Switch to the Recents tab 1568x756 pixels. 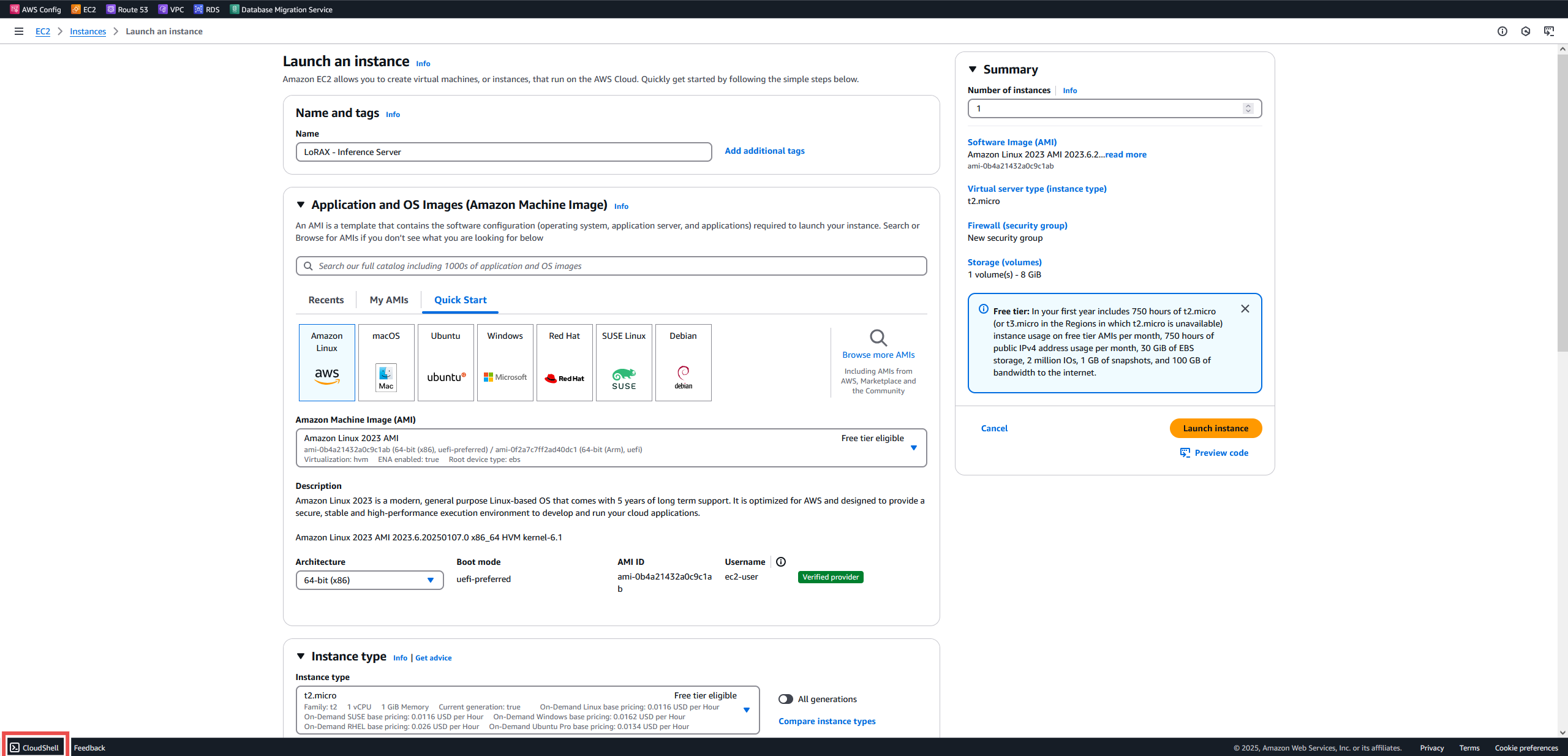click(326, 300)
